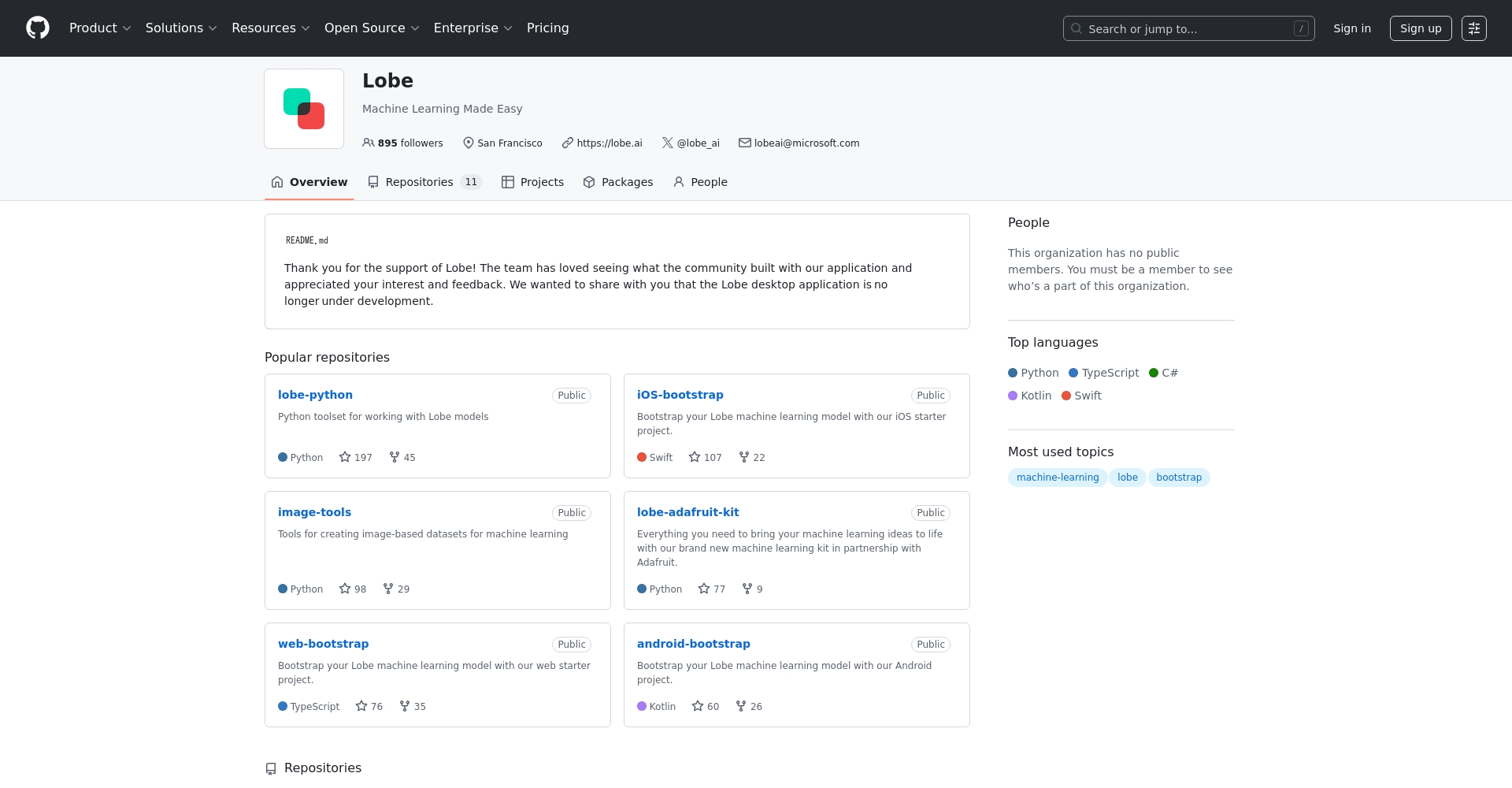
Task: Expand the Enterprise dropdown
Action: pos(473,28)
